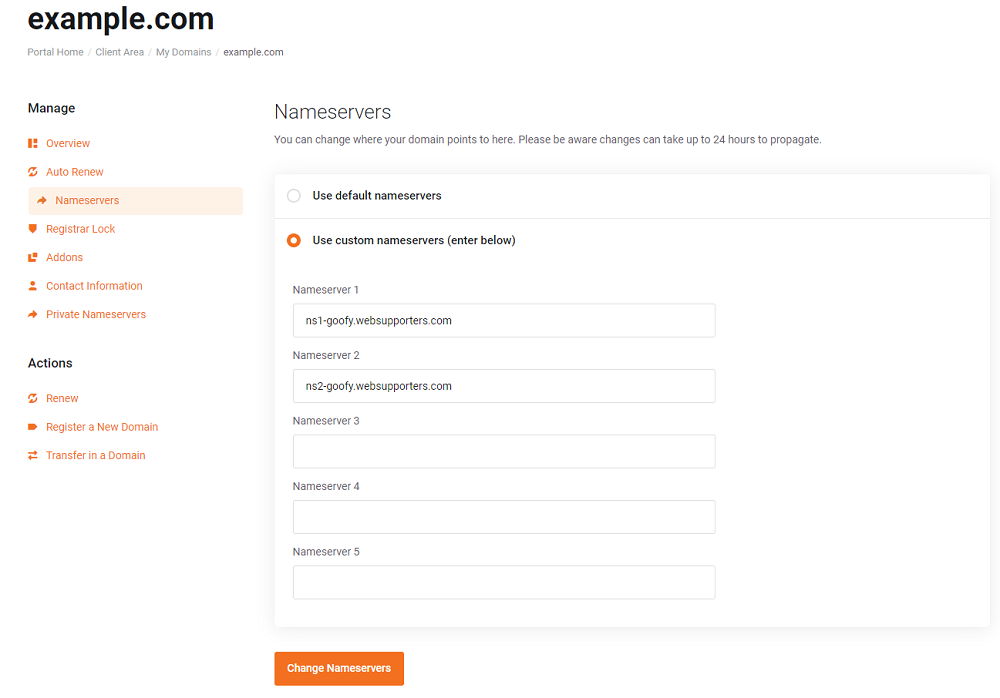
Task: Select Use default nameservers radio button
Action: click(293, 196)
